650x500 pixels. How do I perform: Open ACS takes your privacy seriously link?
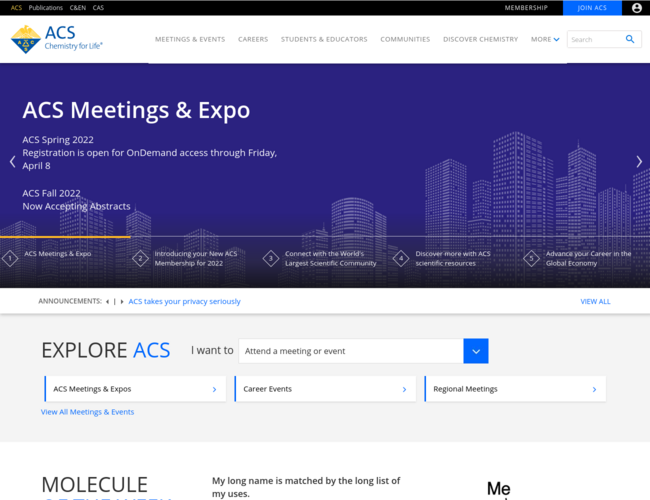[184, 301]
